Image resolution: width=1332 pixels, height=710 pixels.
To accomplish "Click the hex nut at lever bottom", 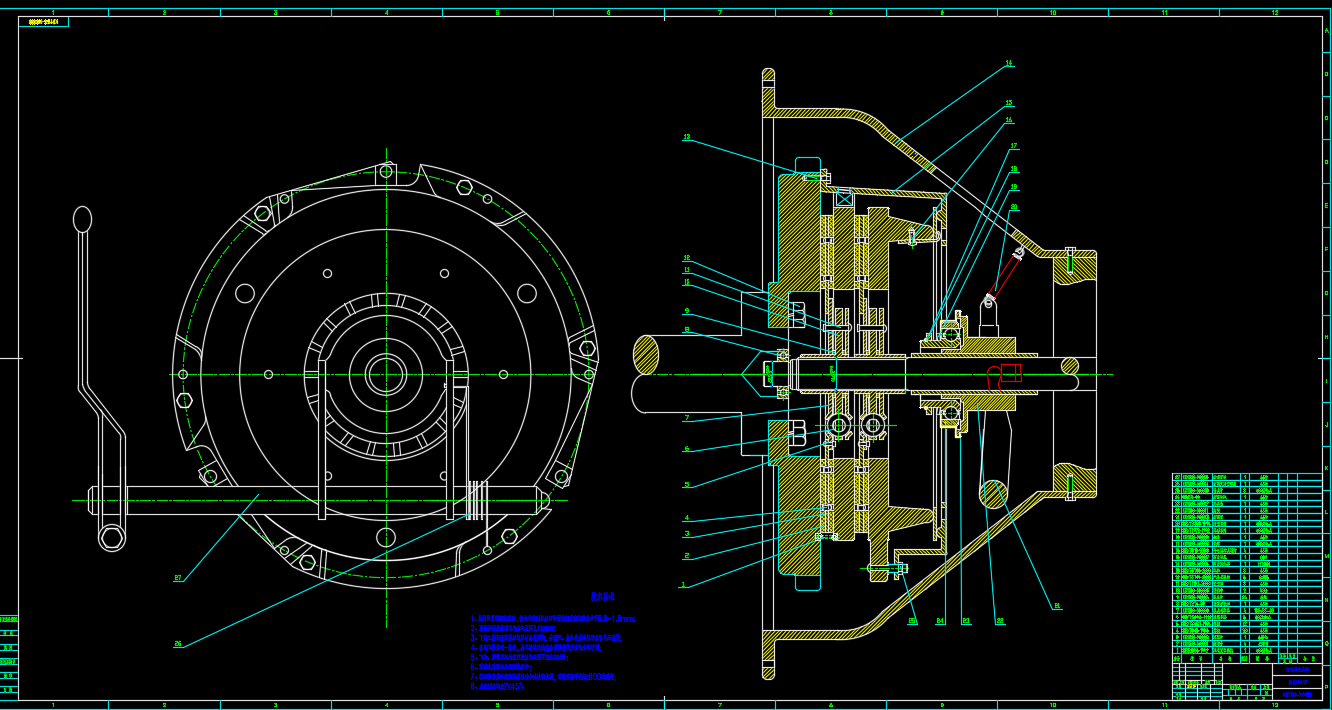I will tap(112, 538).
